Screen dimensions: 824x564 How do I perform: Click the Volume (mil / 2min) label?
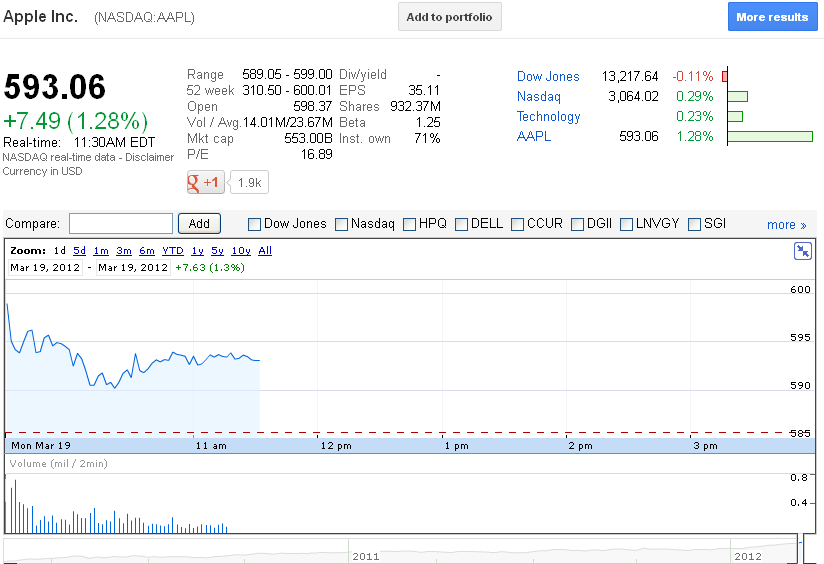58,464
